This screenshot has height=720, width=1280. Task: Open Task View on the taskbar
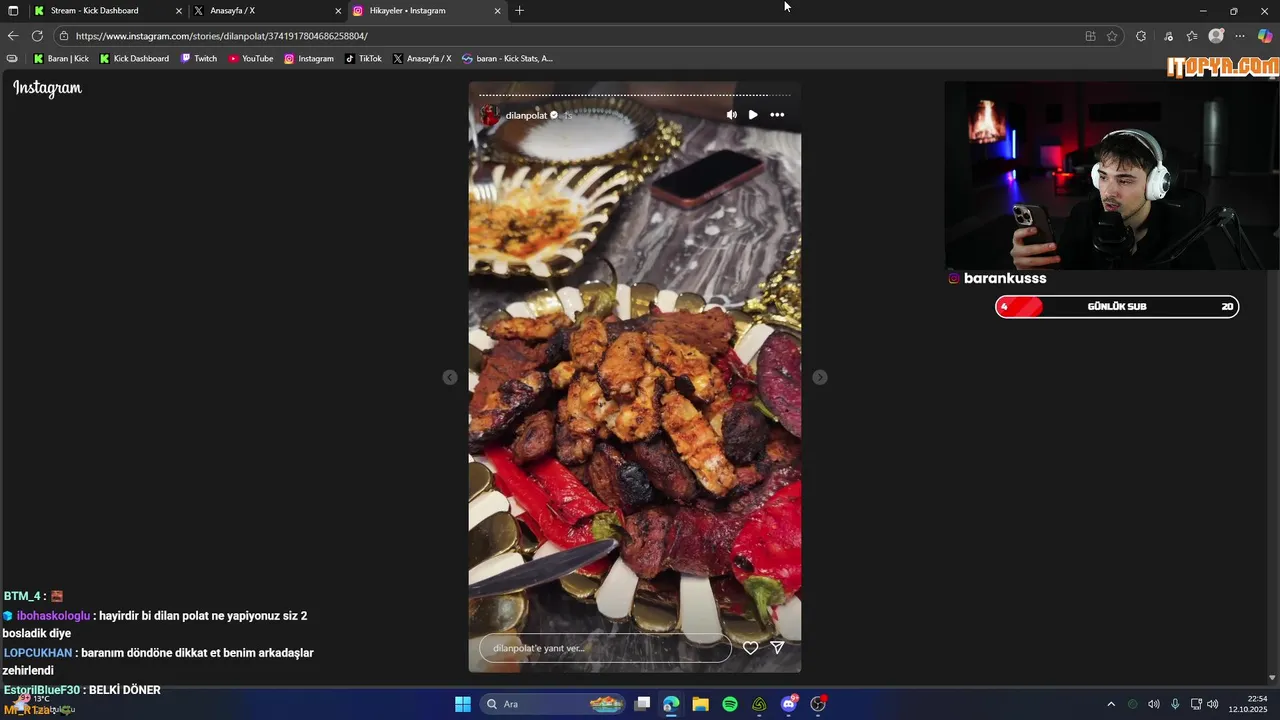click(642, 704)
